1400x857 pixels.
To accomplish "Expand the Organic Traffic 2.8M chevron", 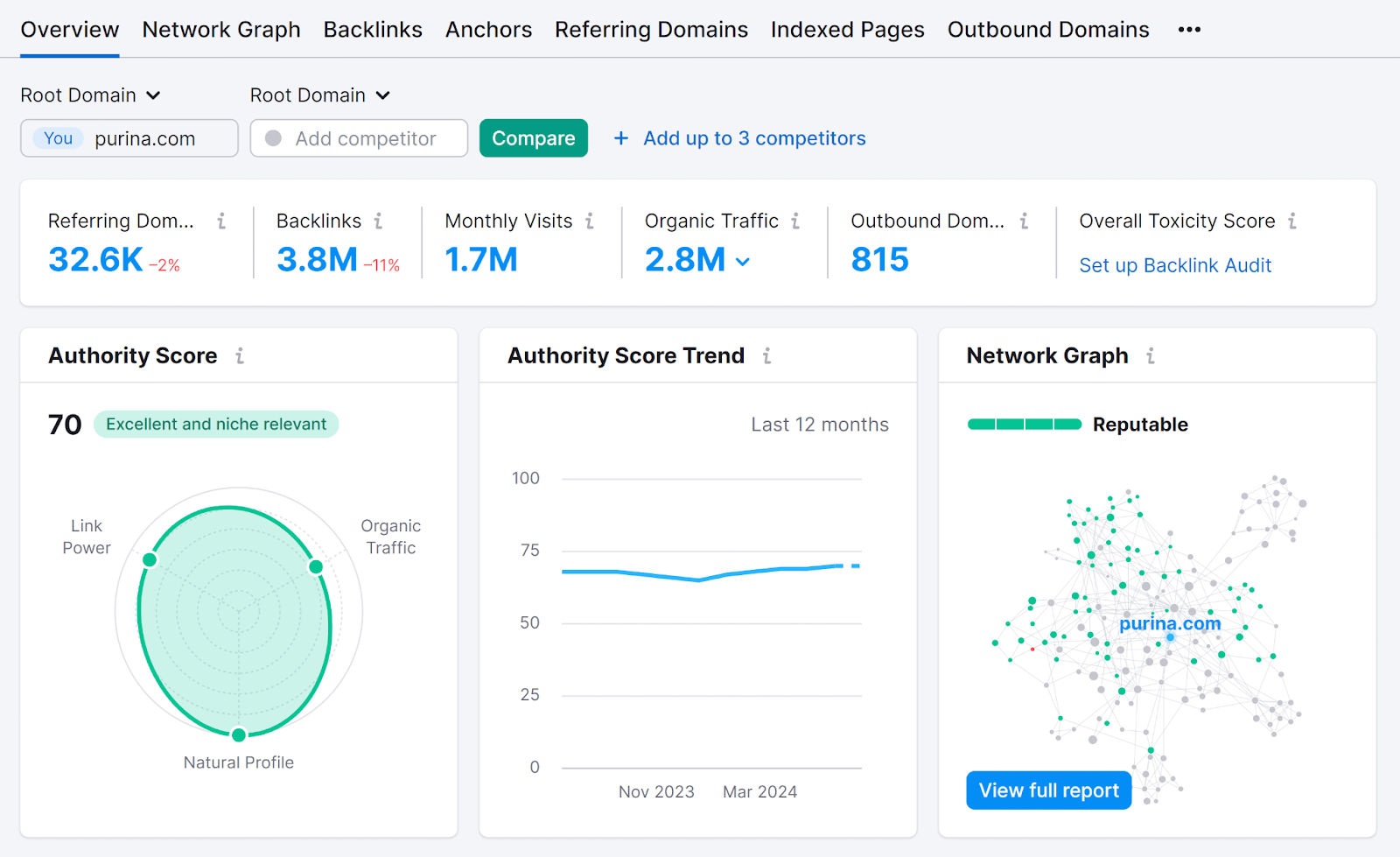I will click(x=745, y=262).
